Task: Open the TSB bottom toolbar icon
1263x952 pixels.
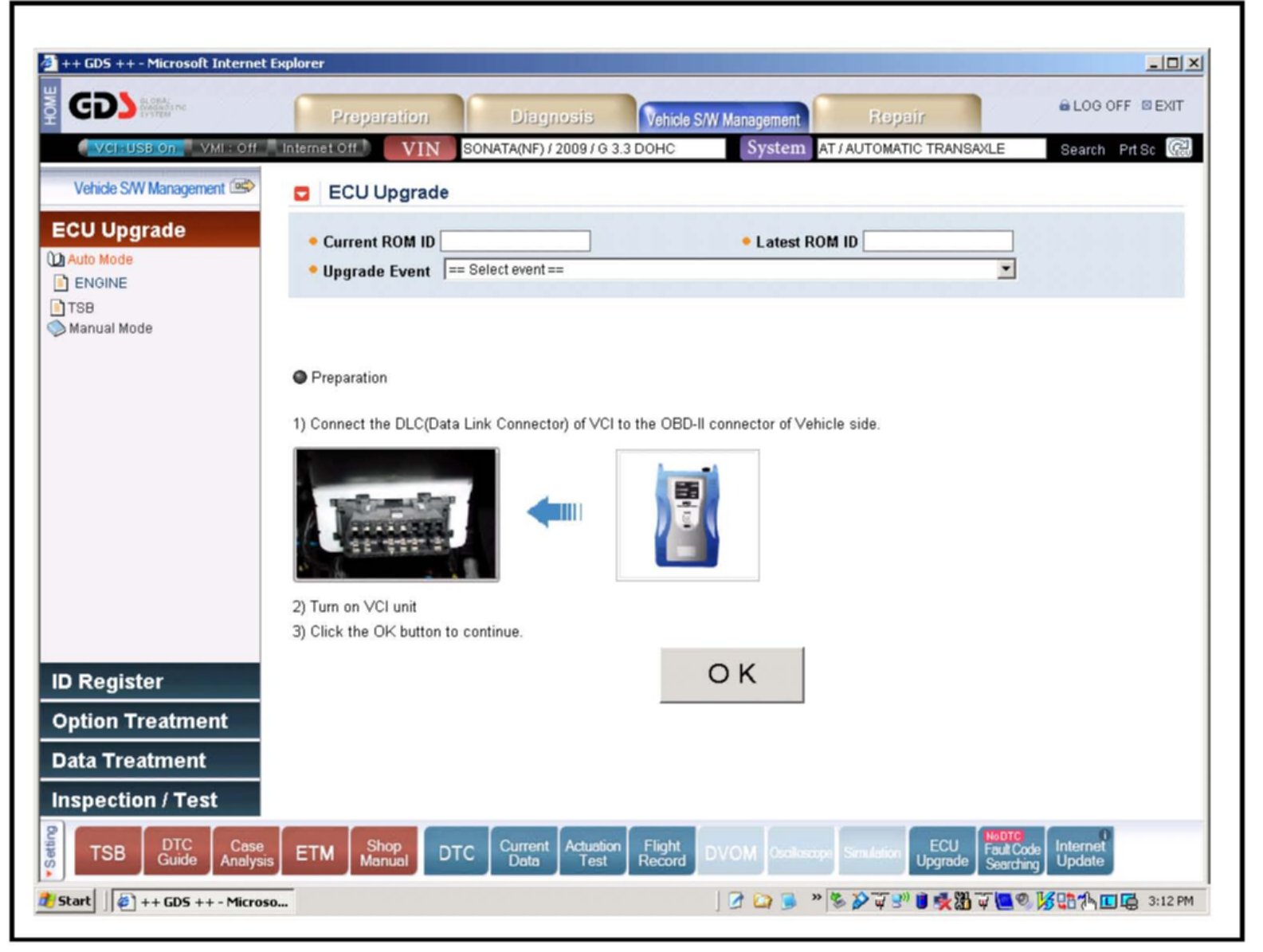Action: 108,852
